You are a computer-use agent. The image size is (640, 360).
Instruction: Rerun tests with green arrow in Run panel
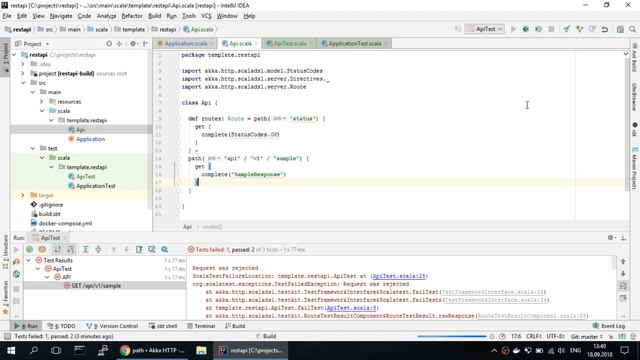(16, 249)
